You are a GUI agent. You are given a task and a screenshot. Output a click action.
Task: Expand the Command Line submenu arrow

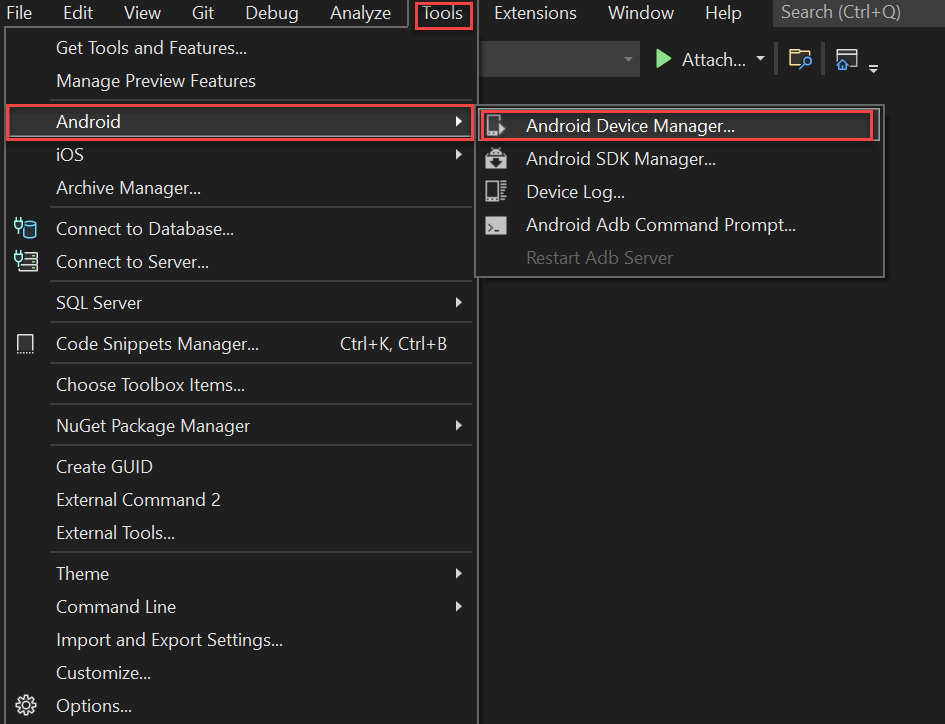(x=459, y=606)
